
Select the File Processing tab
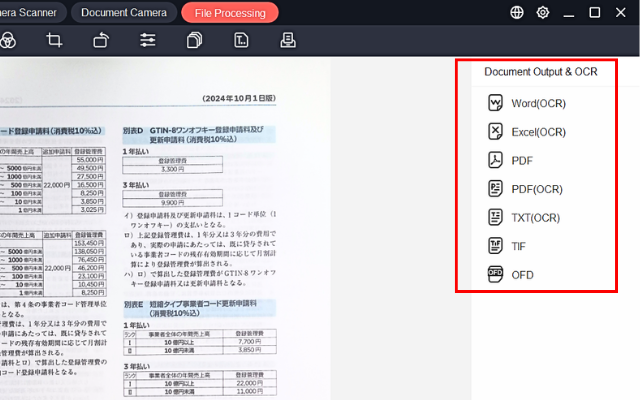230,13
